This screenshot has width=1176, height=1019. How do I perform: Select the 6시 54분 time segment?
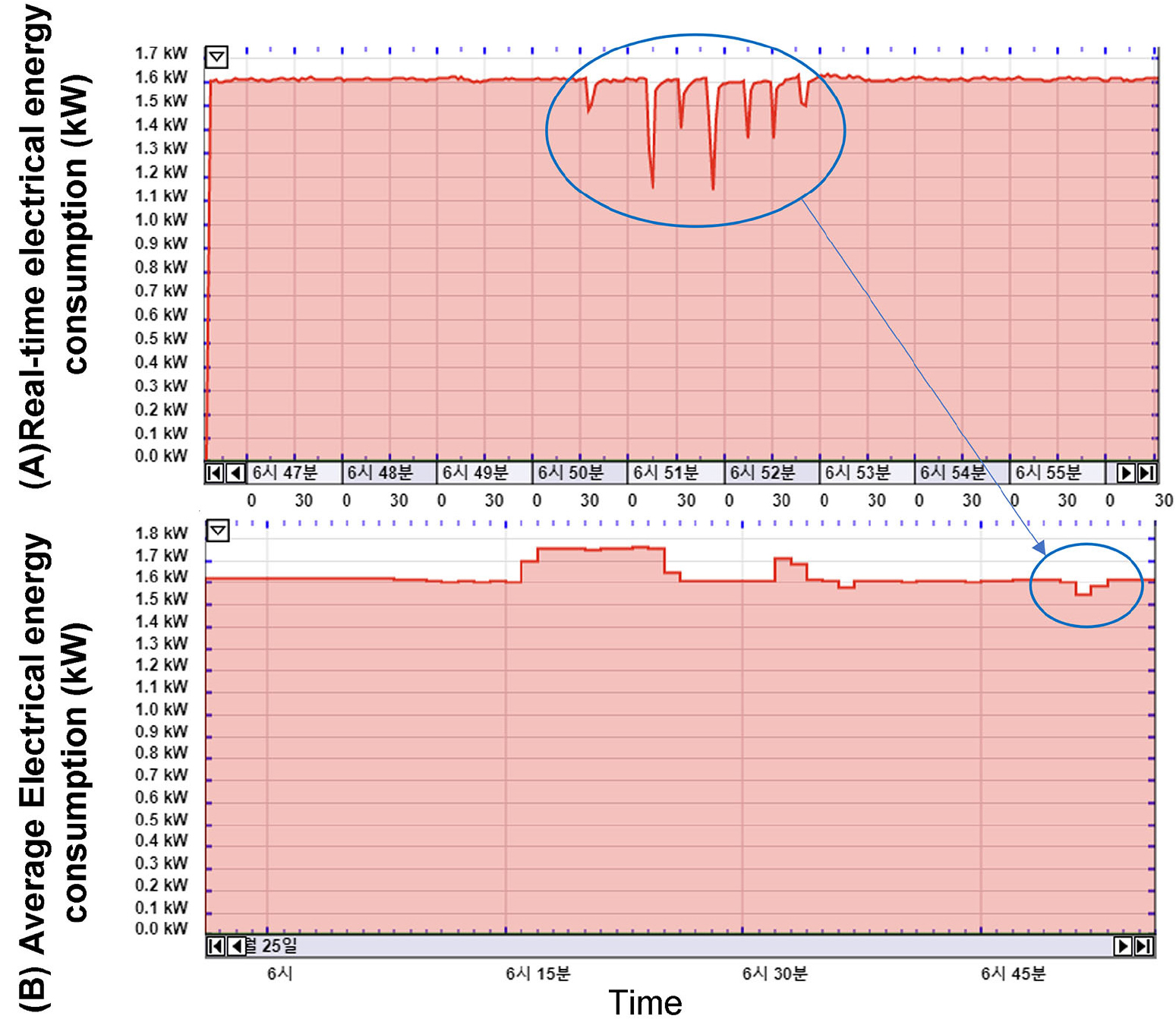click(961, 473)
